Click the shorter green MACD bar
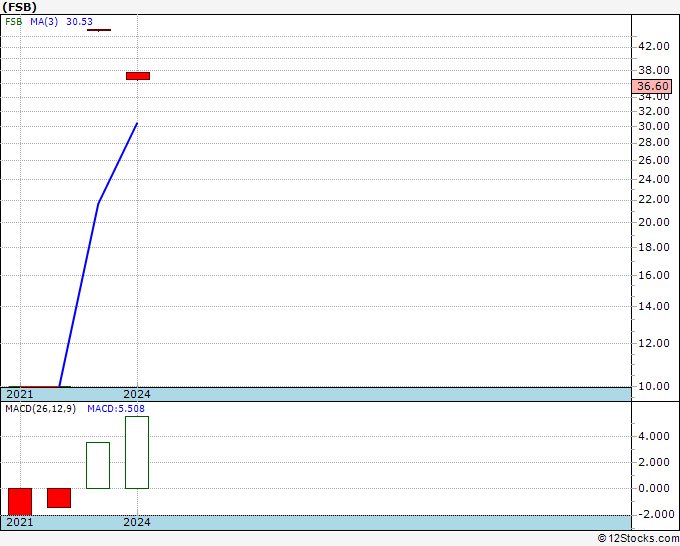The width and height of the screenshot is (680, 546). tap(98, 465)
